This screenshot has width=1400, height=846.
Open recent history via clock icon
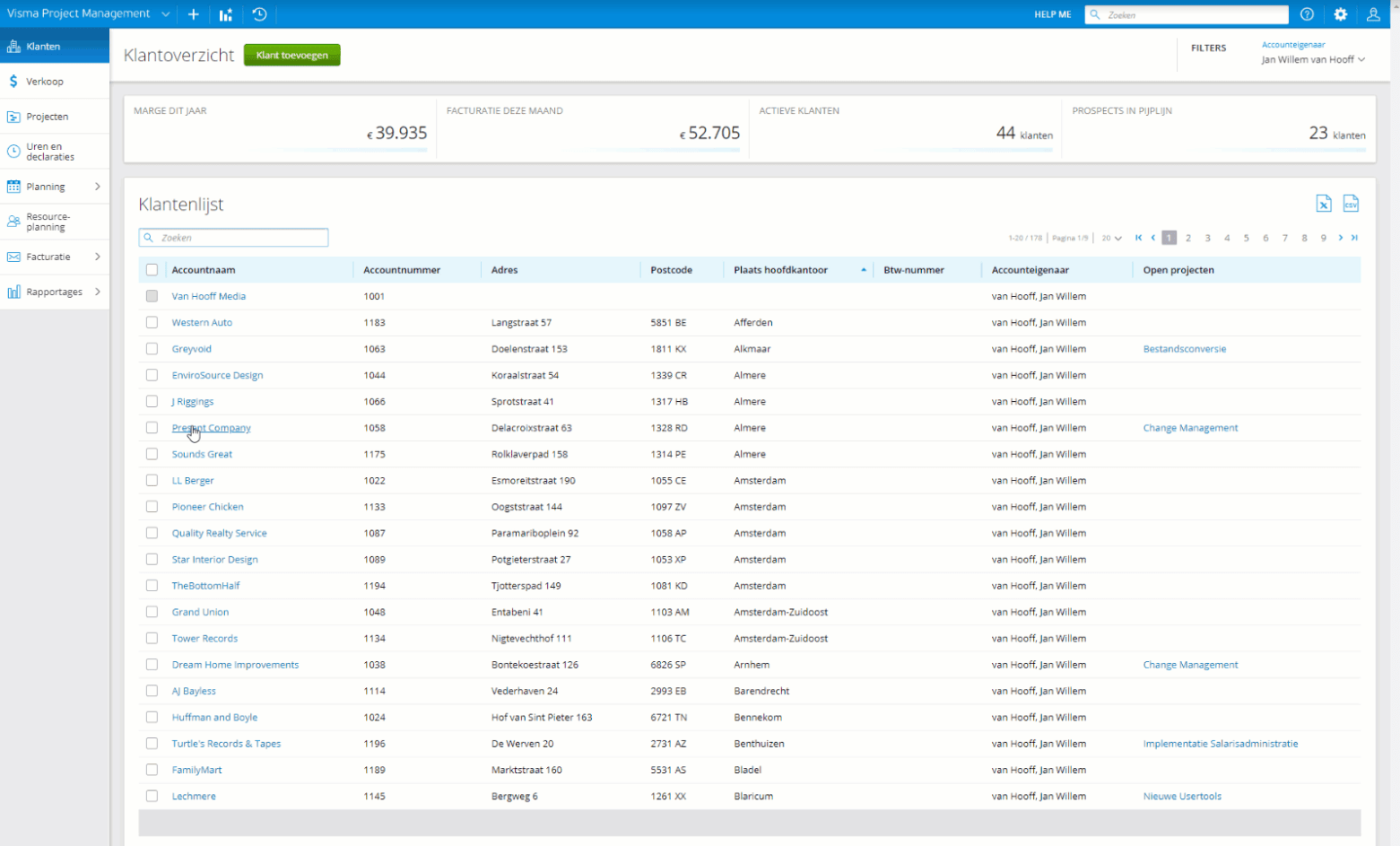click(259, 13)
